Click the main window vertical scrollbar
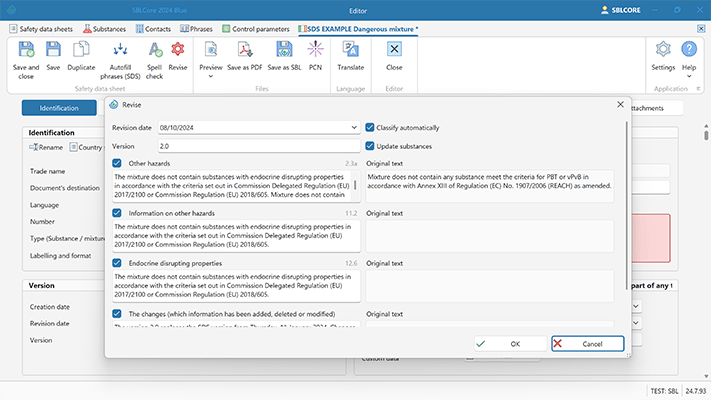 click(x=706, y=135)
